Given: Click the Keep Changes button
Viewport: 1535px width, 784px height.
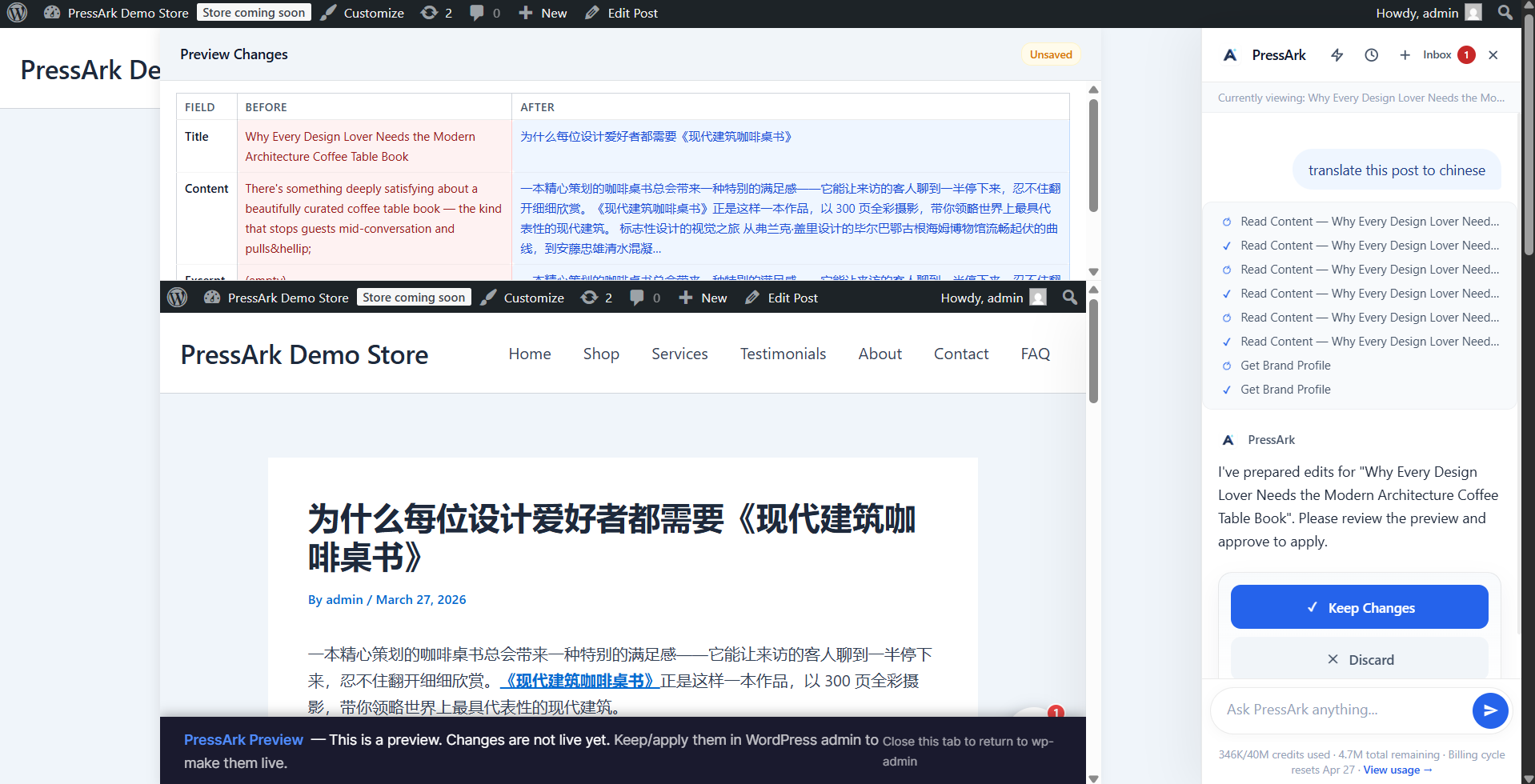Looking at the screenshot, I should pyautogui.click(x=1359, y=607).
